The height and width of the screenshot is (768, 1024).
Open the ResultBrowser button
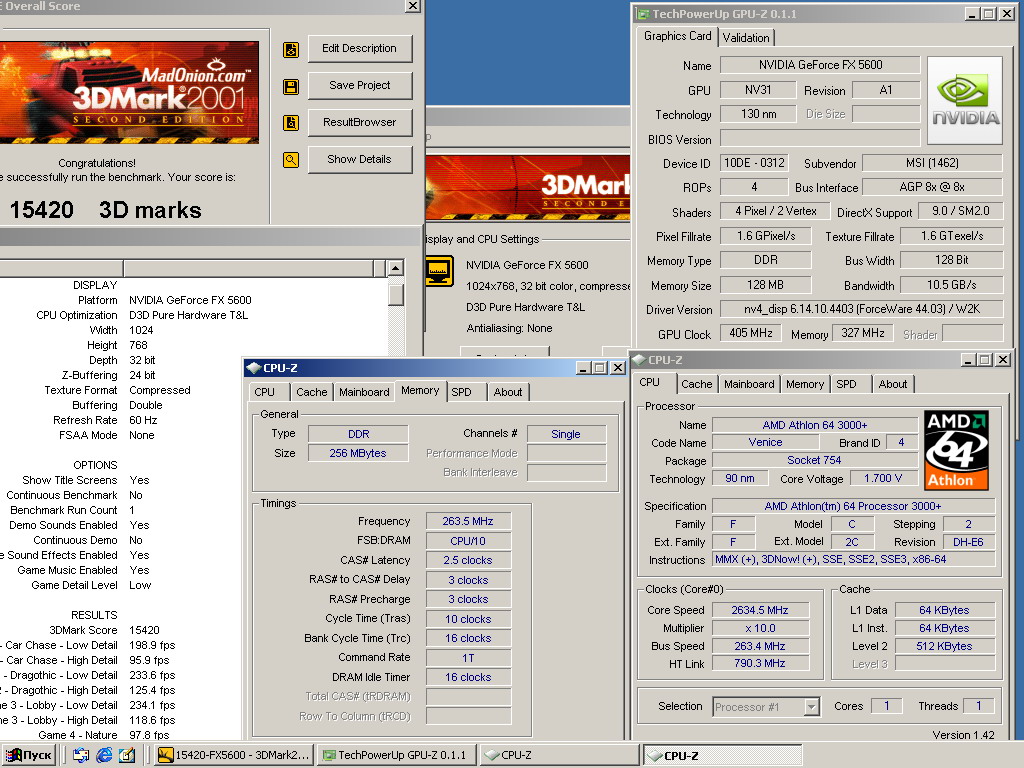[x=359, y=122]
